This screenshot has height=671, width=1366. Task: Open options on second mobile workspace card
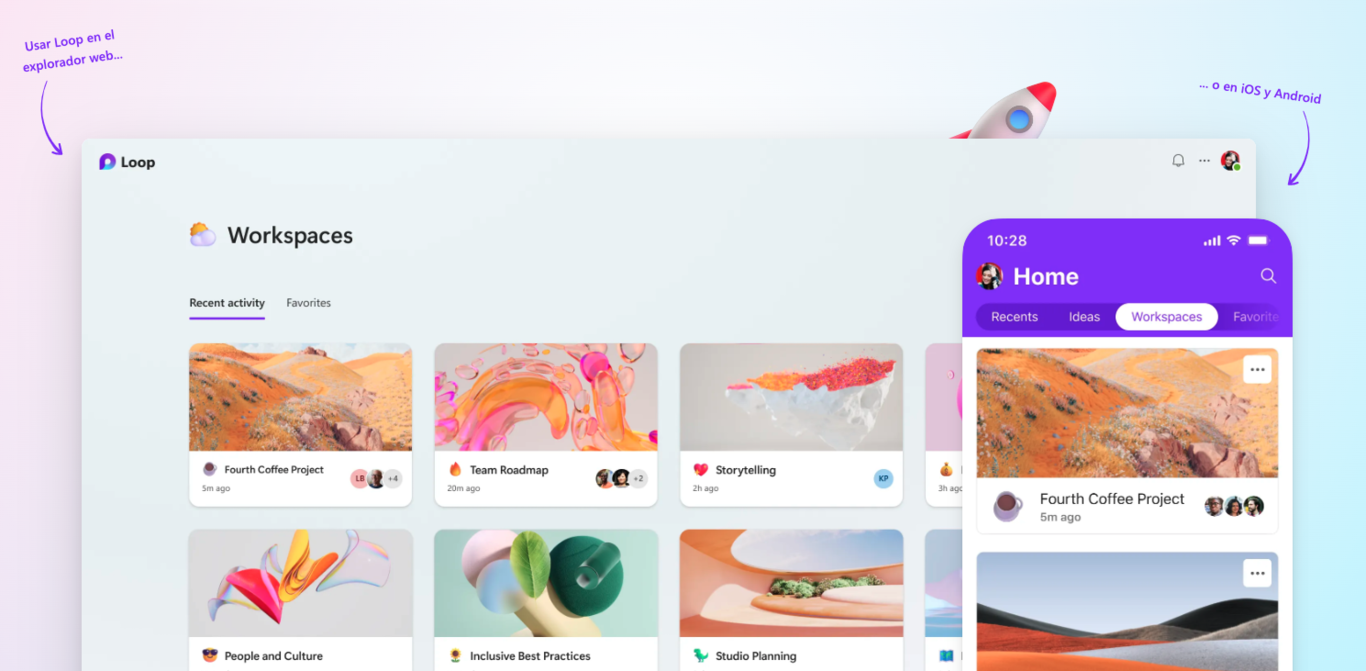1257,573
